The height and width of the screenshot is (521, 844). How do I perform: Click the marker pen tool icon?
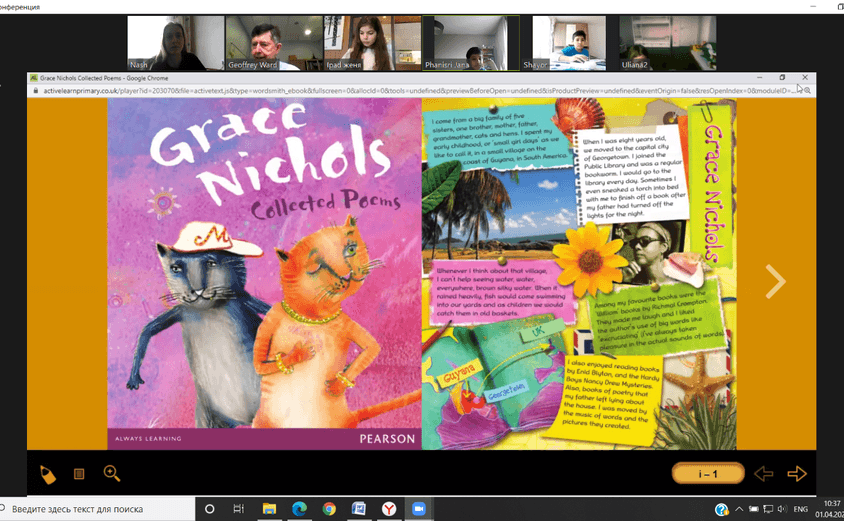[x=47, y=474]
